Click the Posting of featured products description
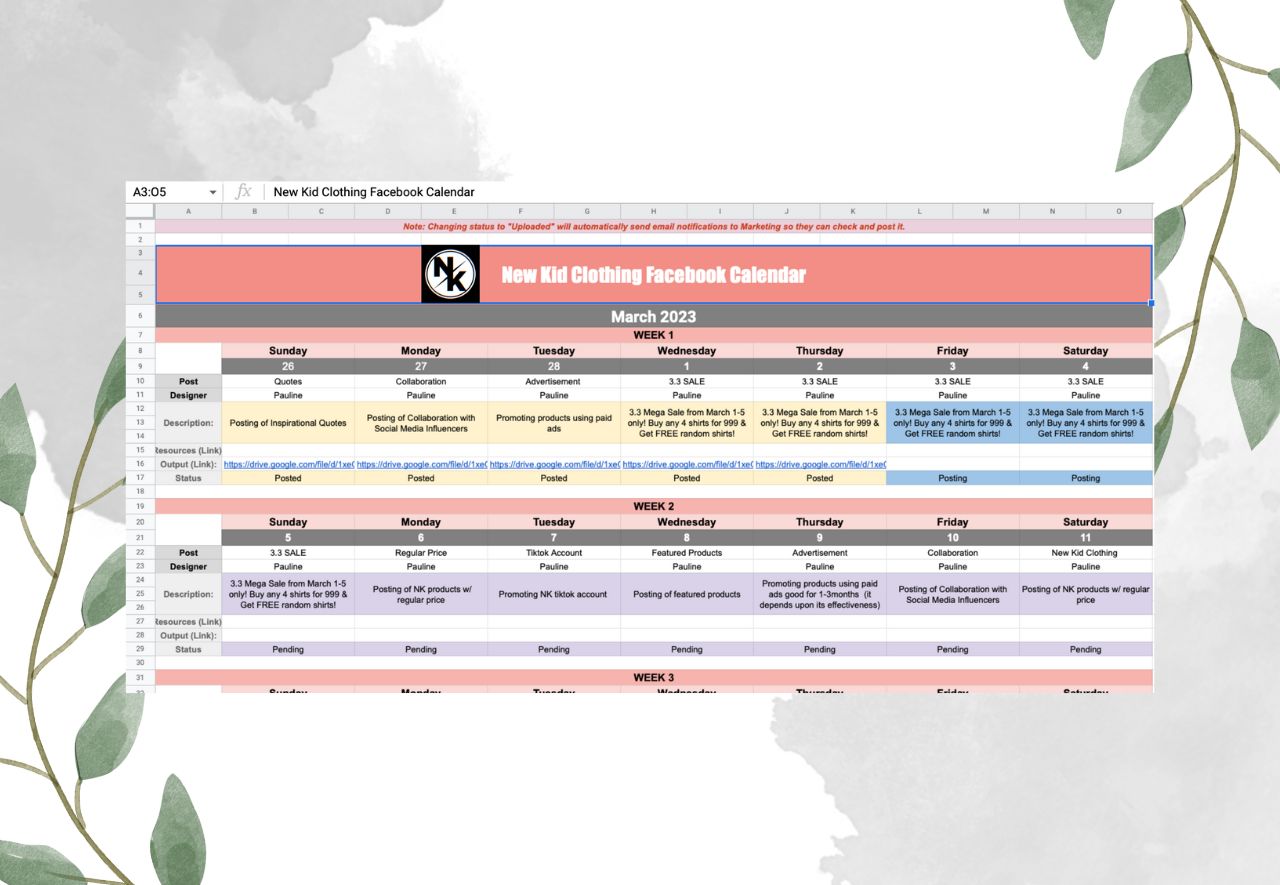The width and height of the screenshot is (1280, 885). [687, 594]
